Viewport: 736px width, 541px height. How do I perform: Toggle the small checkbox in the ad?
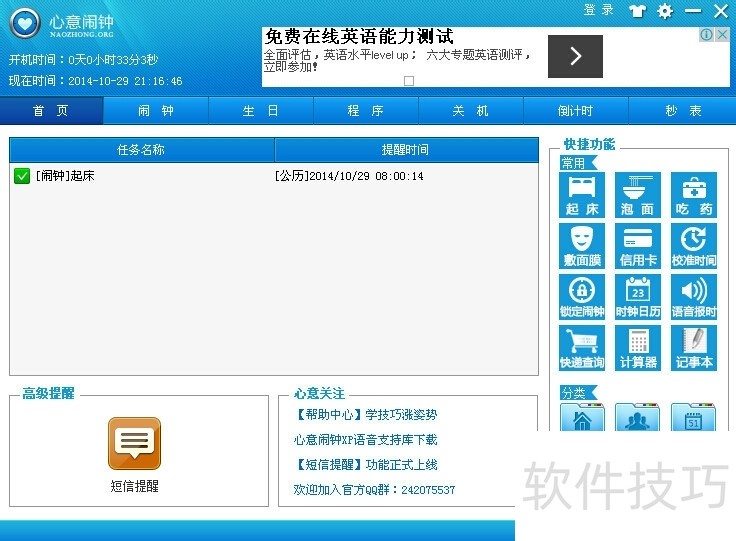pyautogui.click(x=409, y=81)
